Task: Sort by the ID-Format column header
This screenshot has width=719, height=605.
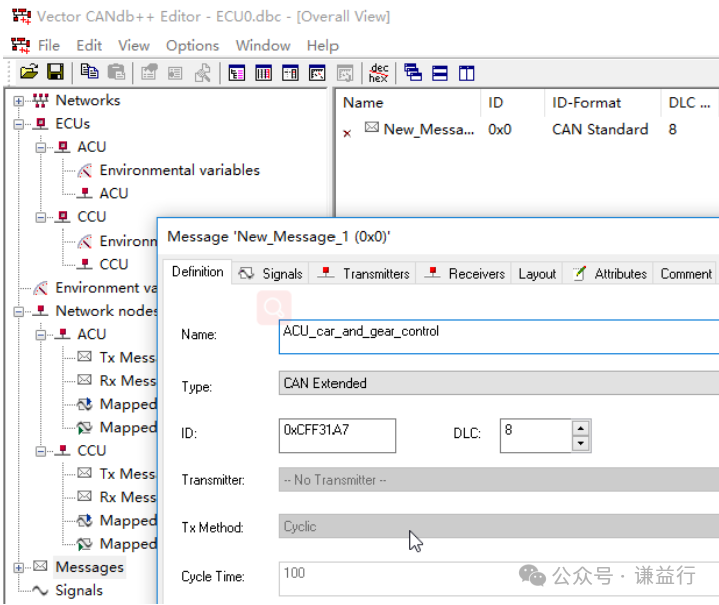Action: tap(603, 103)
